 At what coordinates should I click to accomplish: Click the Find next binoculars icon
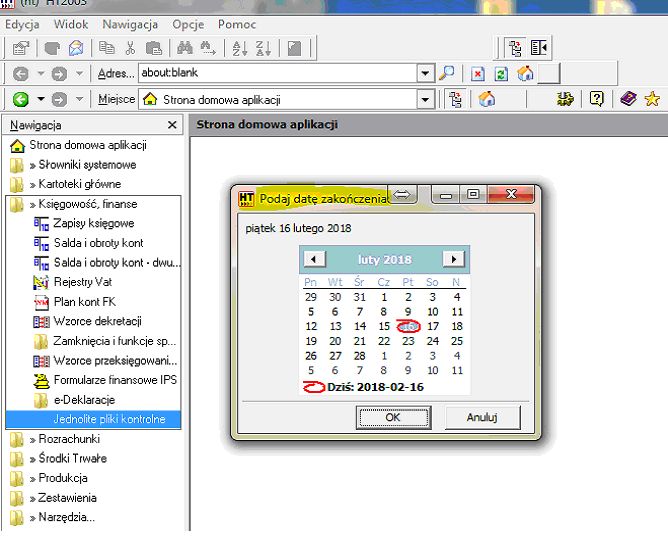coord(208,48)
